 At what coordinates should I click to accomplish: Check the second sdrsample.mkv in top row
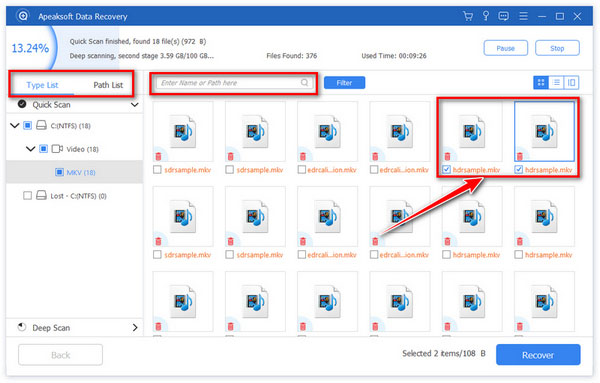coord(230,169)
